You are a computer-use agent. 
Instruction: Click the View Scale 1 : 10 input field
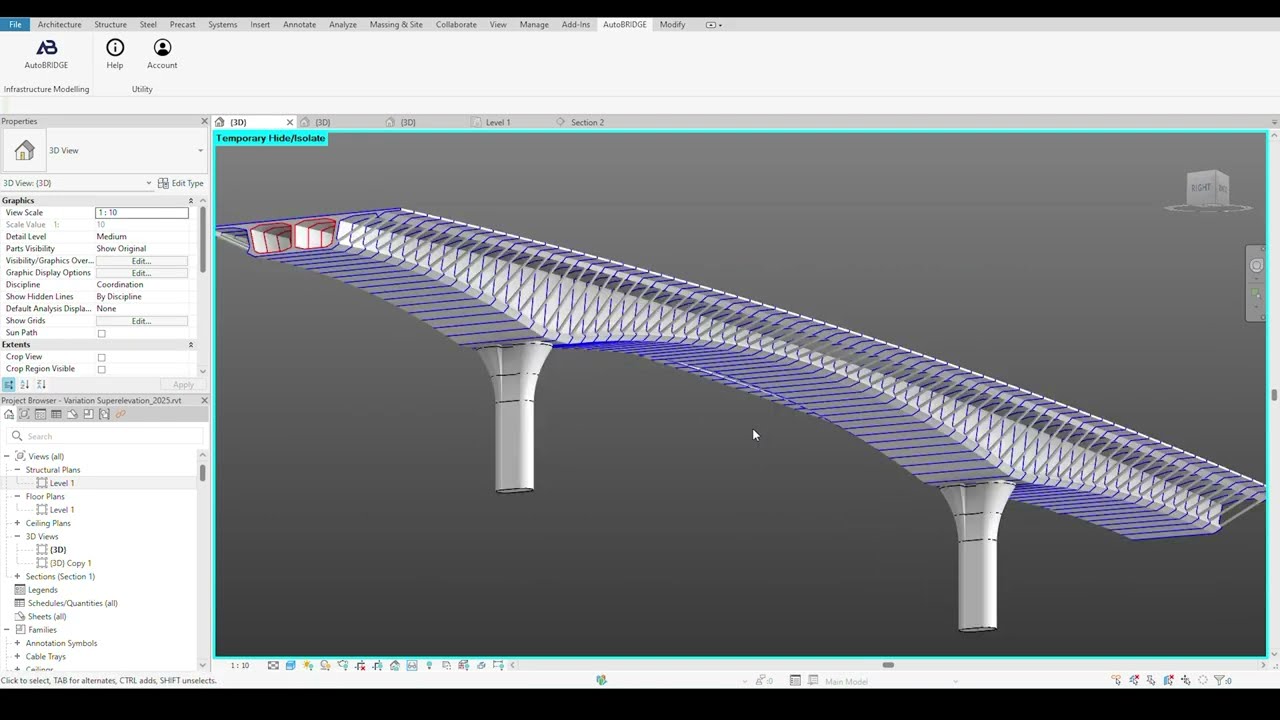(141, 213)
